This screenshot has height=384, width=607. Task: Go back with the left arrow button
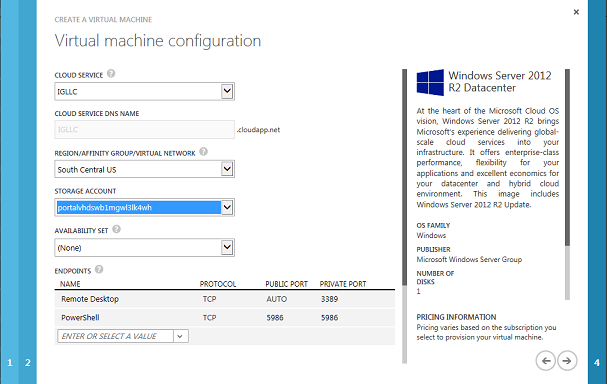click(x=546, y=361)
